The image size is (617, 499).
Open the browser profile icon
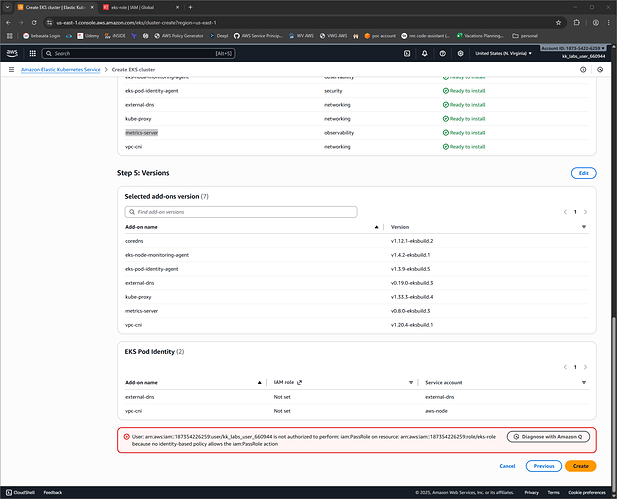pyautogui.click(x=596, y=23)
